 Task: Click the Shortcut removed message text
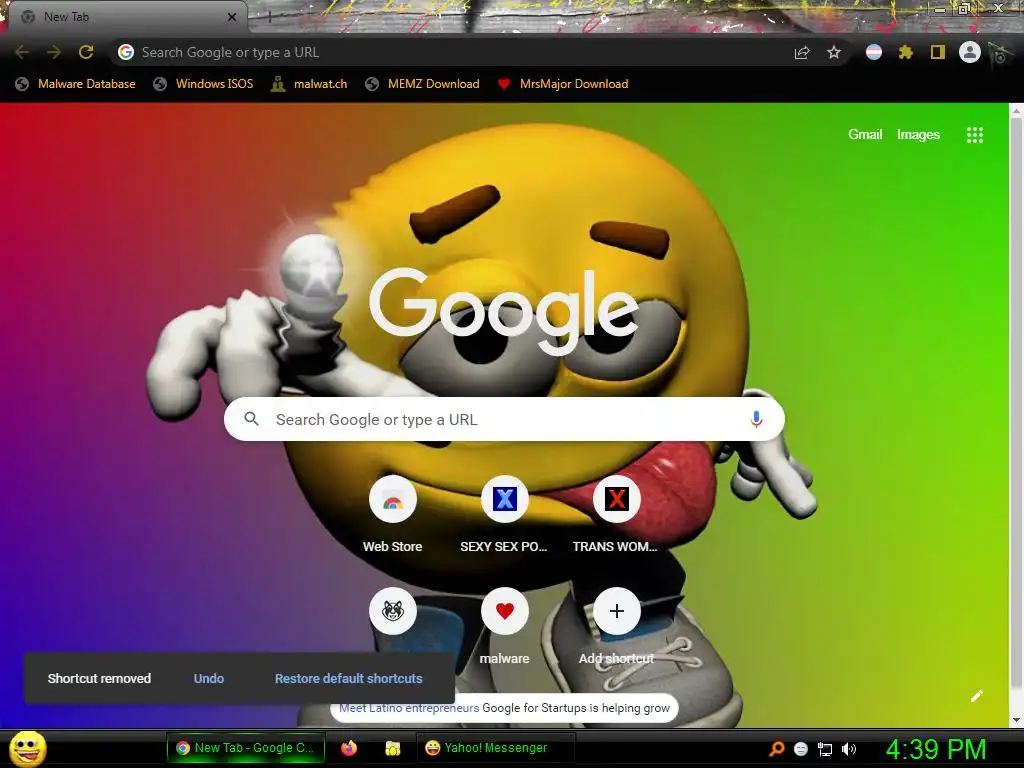[x=99, y=679]
